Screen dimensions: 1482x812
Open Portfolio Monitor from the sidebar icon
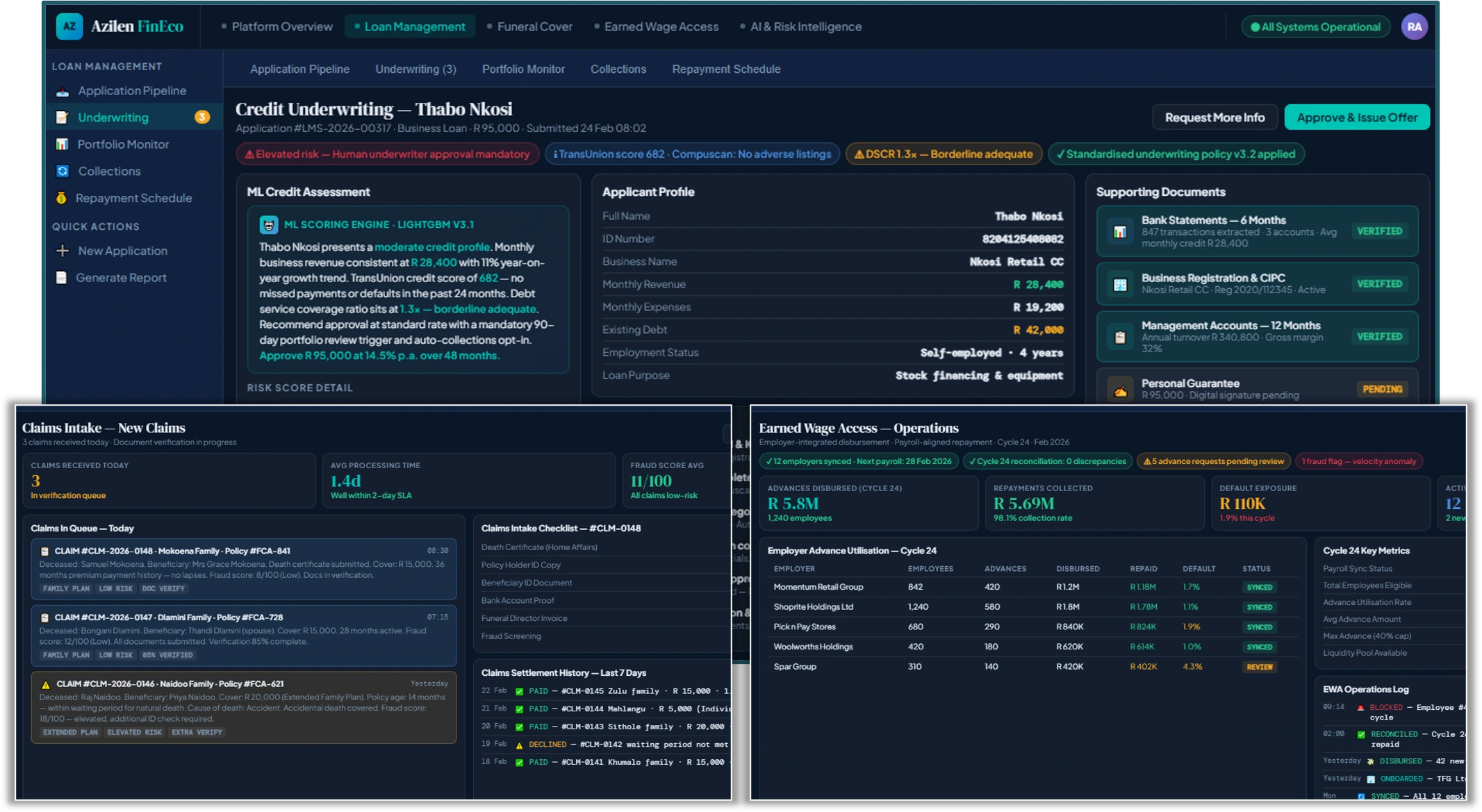point(61,144)
